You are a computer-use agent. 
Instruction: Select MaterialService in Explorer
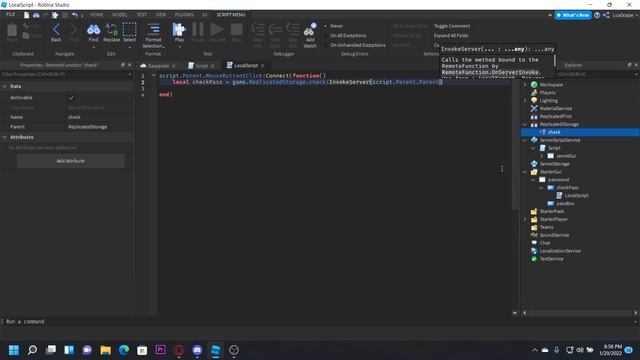click(556, 108)
